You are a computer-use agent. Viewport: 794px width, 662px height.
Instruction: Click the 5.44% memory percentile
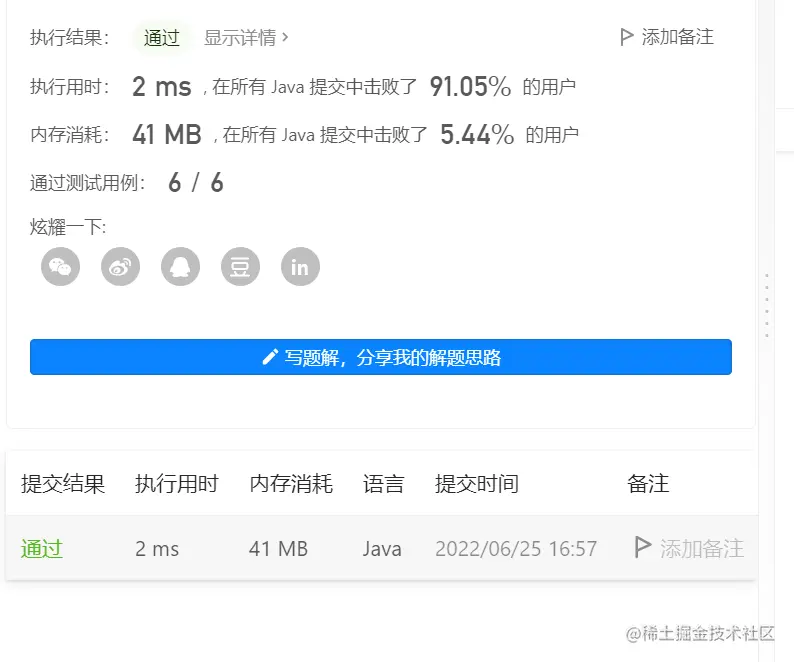coord(477,134)
